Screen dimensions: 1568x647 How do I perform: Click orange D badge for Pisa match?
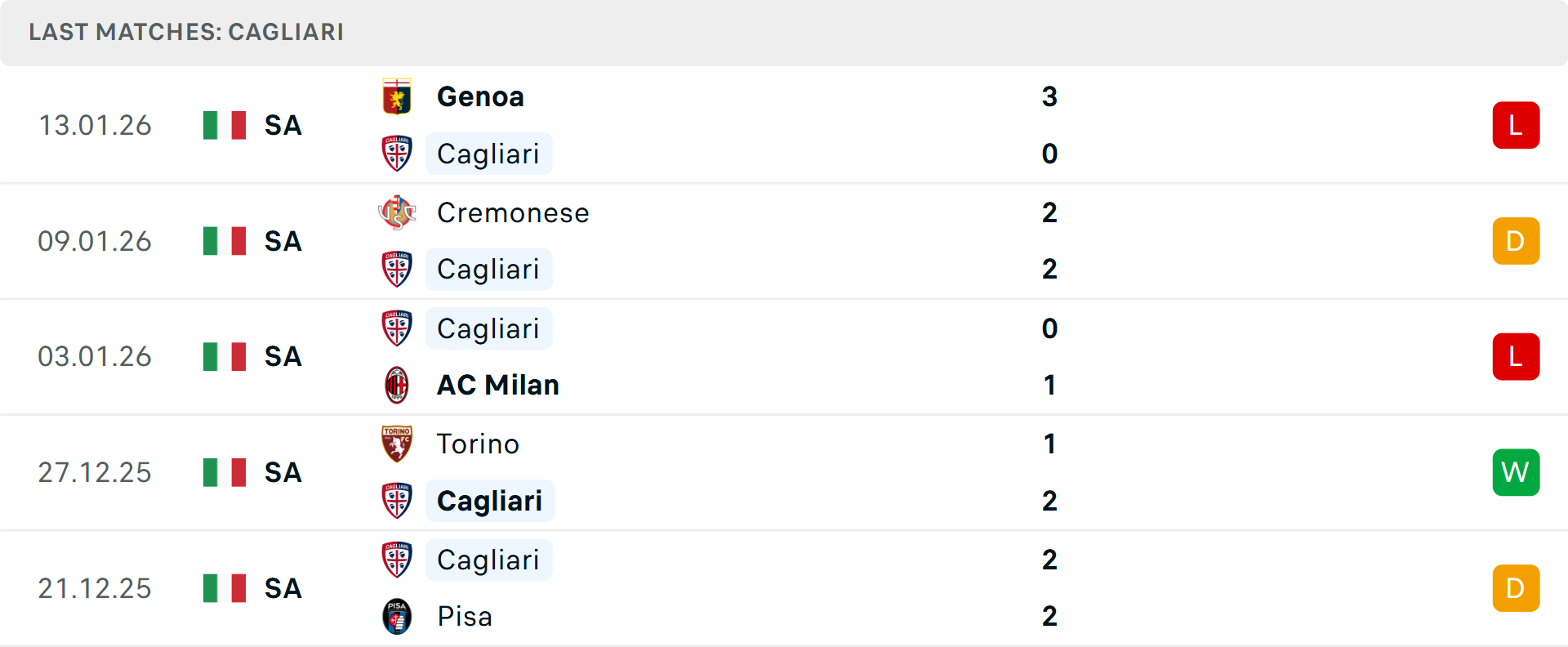[1516, 588]
